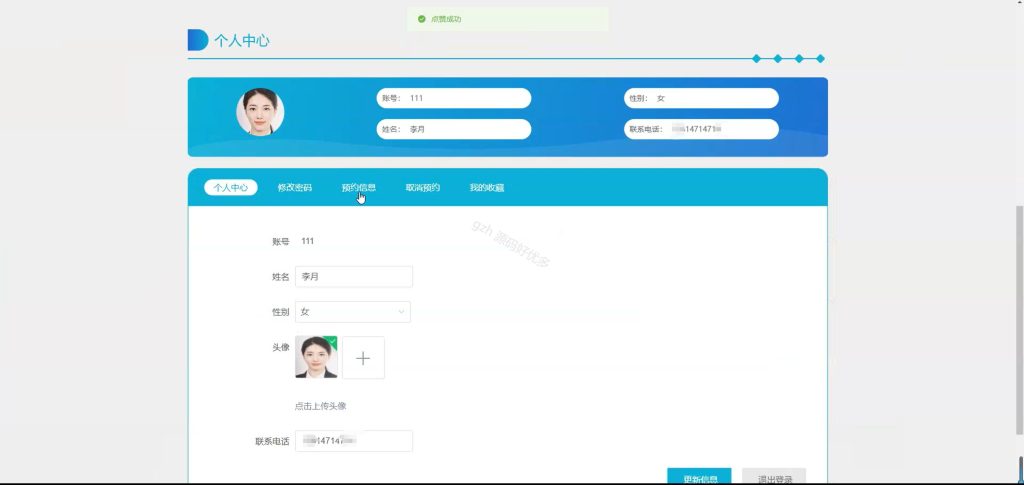Click the green check badge on avatar
Viewport: 1024px width, 485px height.
tap(332, 341)
